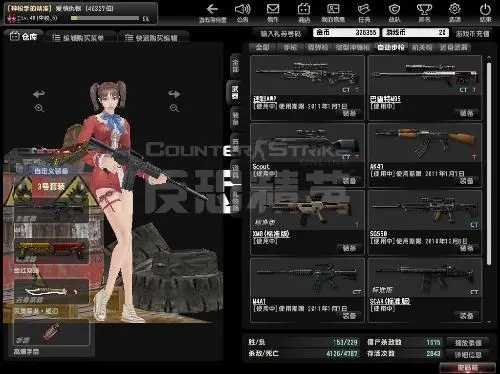Equip the SG550
500x374 pixels.
pos(466,248)
